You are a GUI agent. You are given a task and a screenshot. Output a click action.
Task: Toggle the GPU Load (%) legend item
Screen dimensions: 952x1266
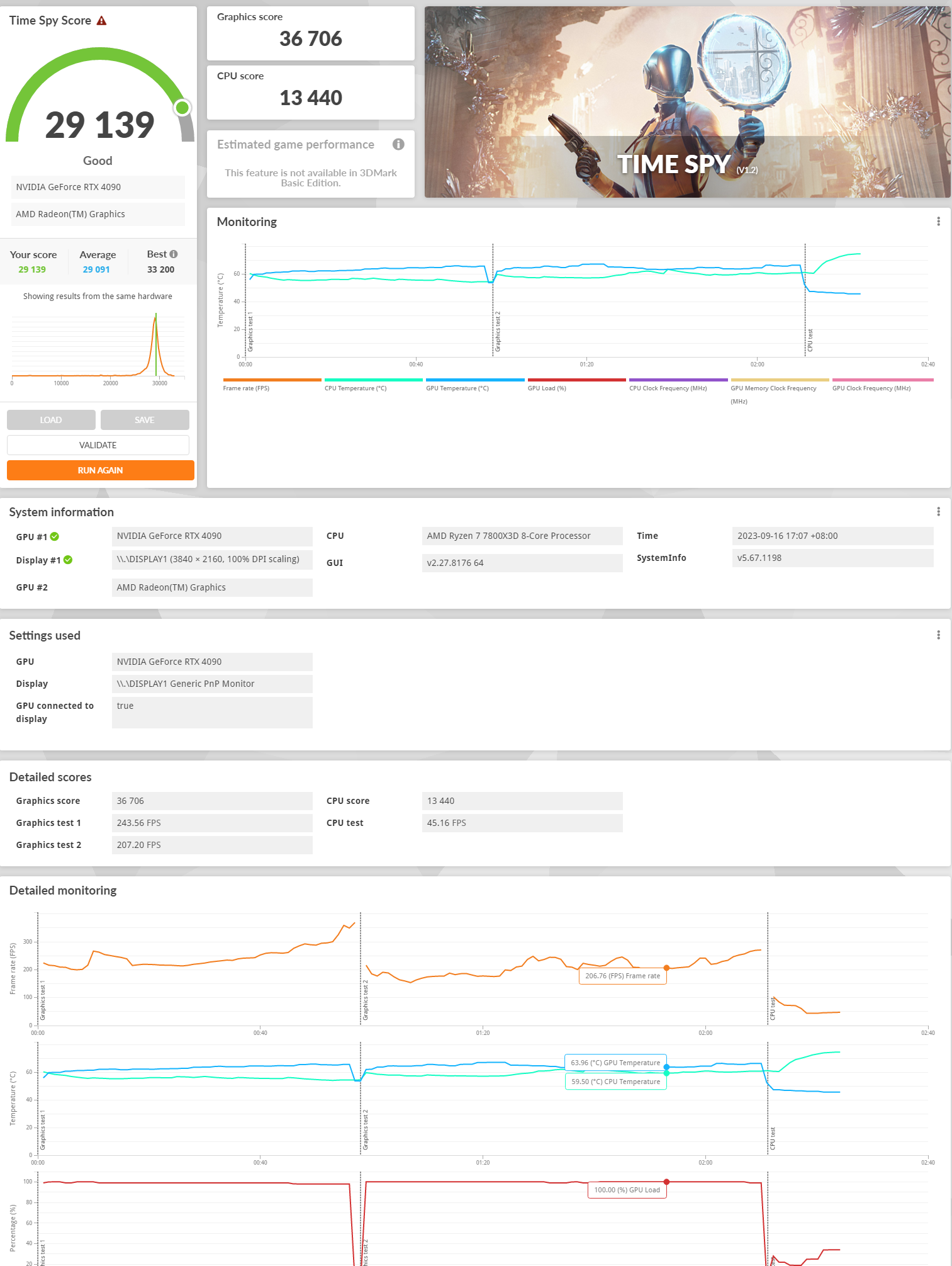[576, 384]
